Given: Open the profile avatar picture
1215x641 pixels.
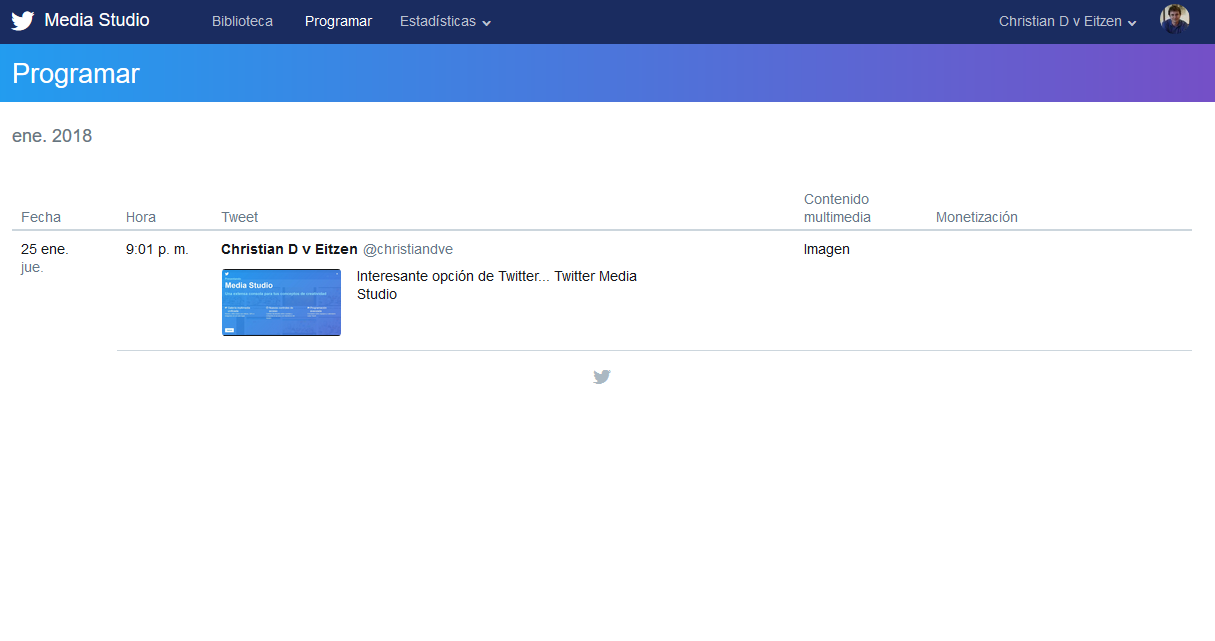Looking at the screenshot, I should click(x=1174, y=19).
